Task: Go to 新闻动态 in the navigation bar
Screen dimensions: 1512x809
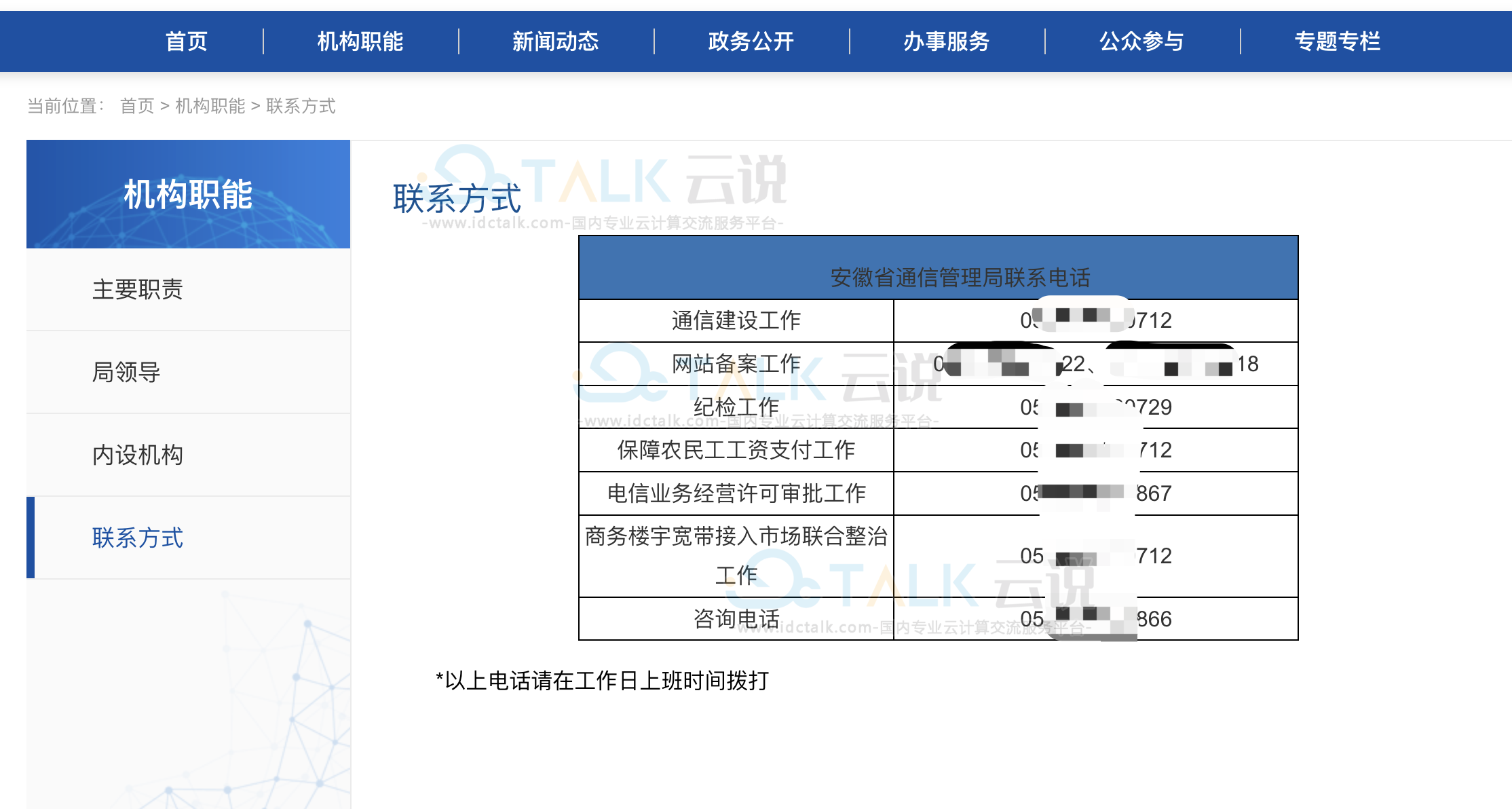Action: 556,41
